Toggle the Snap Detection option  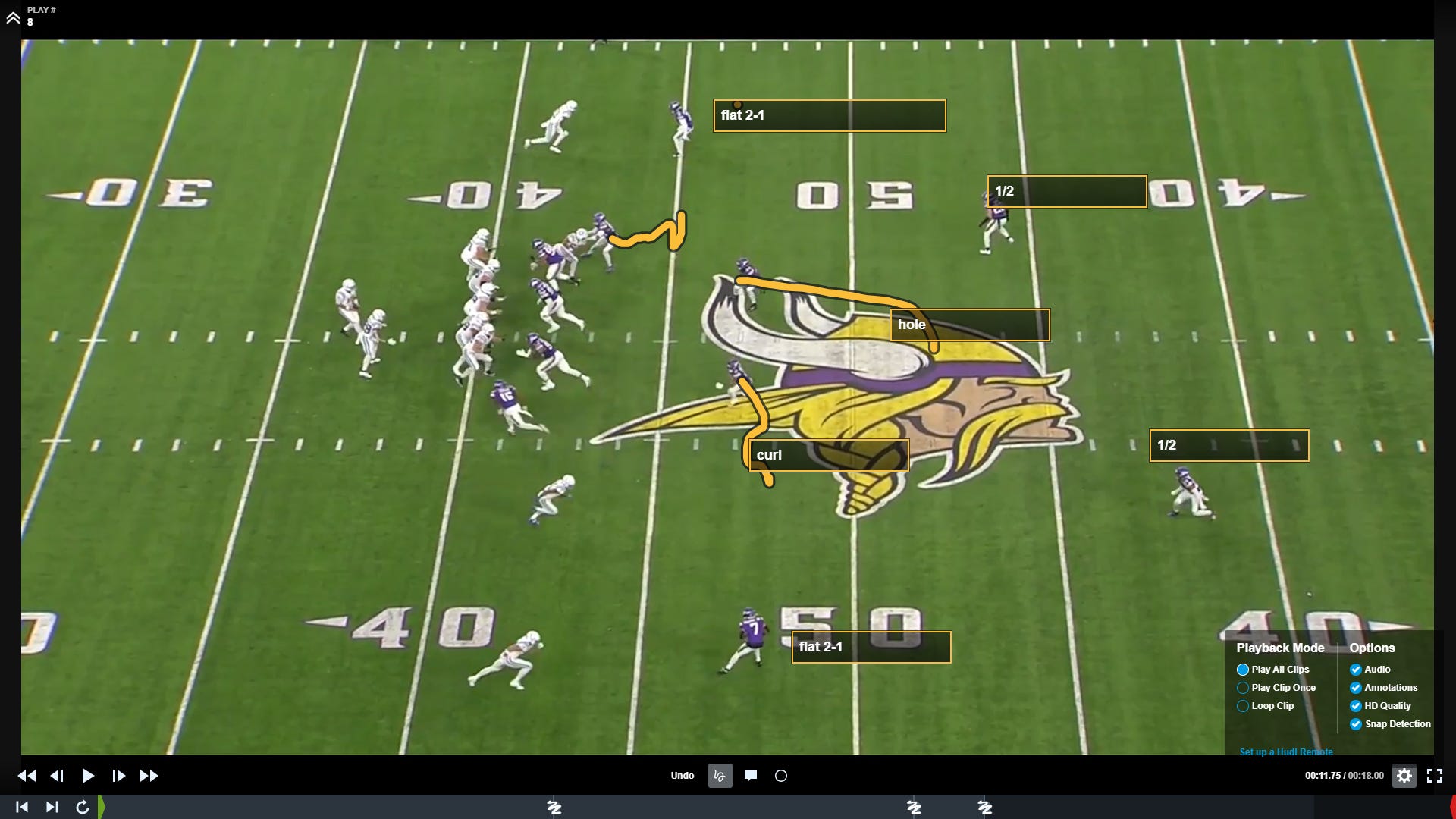[1391, 724]
